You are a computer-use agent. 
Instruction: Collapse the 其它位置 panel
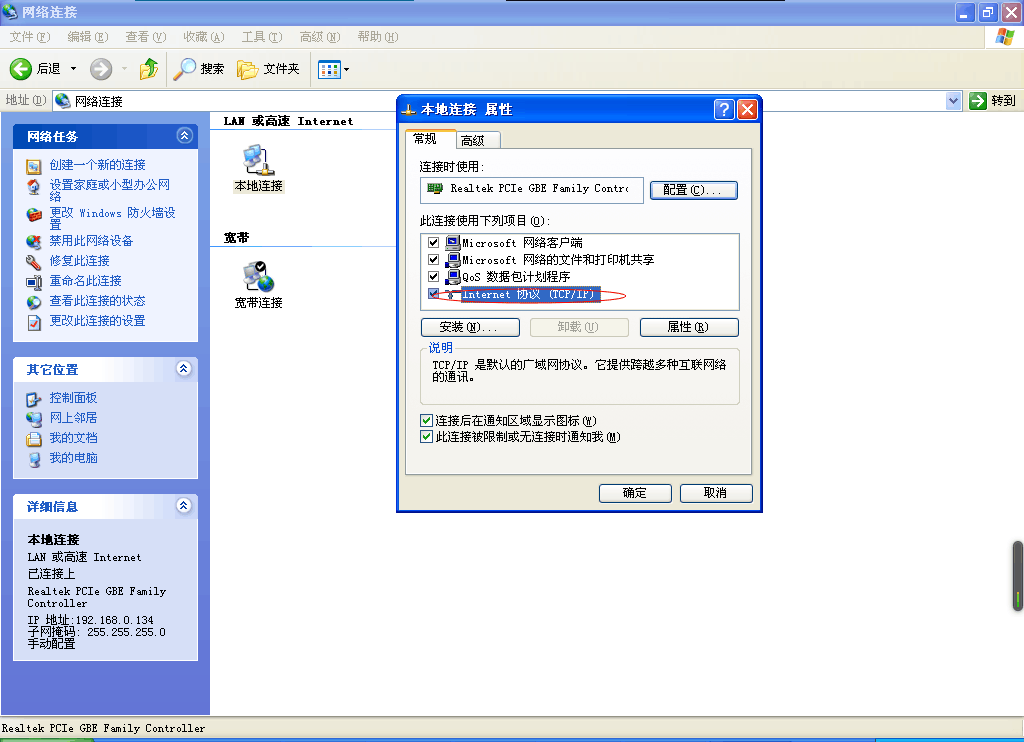(184, 369)
